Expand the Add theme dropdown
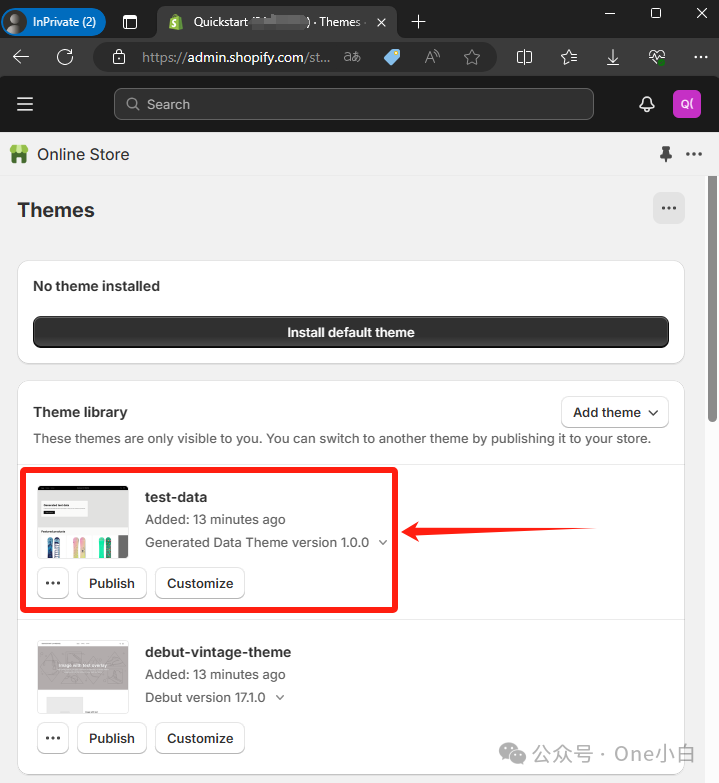This screenshot has height=783, width=719. click(615, 412)
